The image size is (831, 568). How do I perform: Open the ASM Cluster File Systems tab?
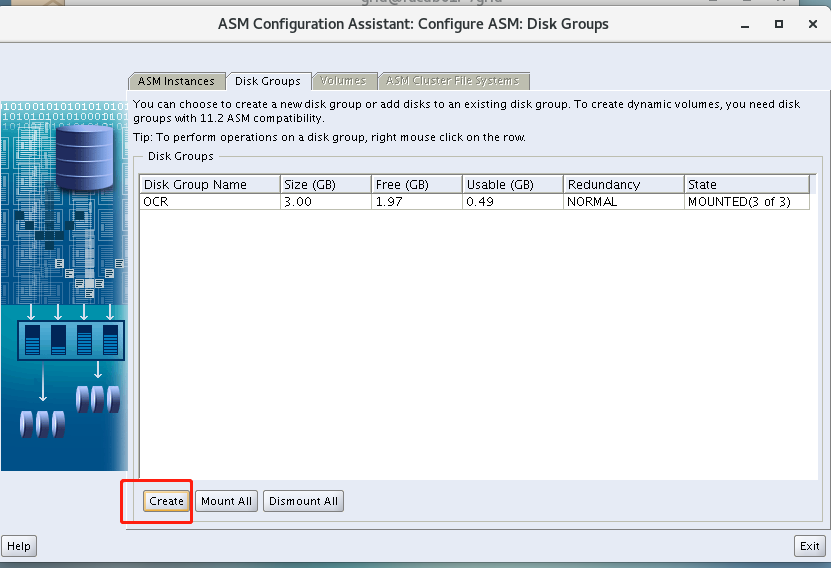[453, 81]
